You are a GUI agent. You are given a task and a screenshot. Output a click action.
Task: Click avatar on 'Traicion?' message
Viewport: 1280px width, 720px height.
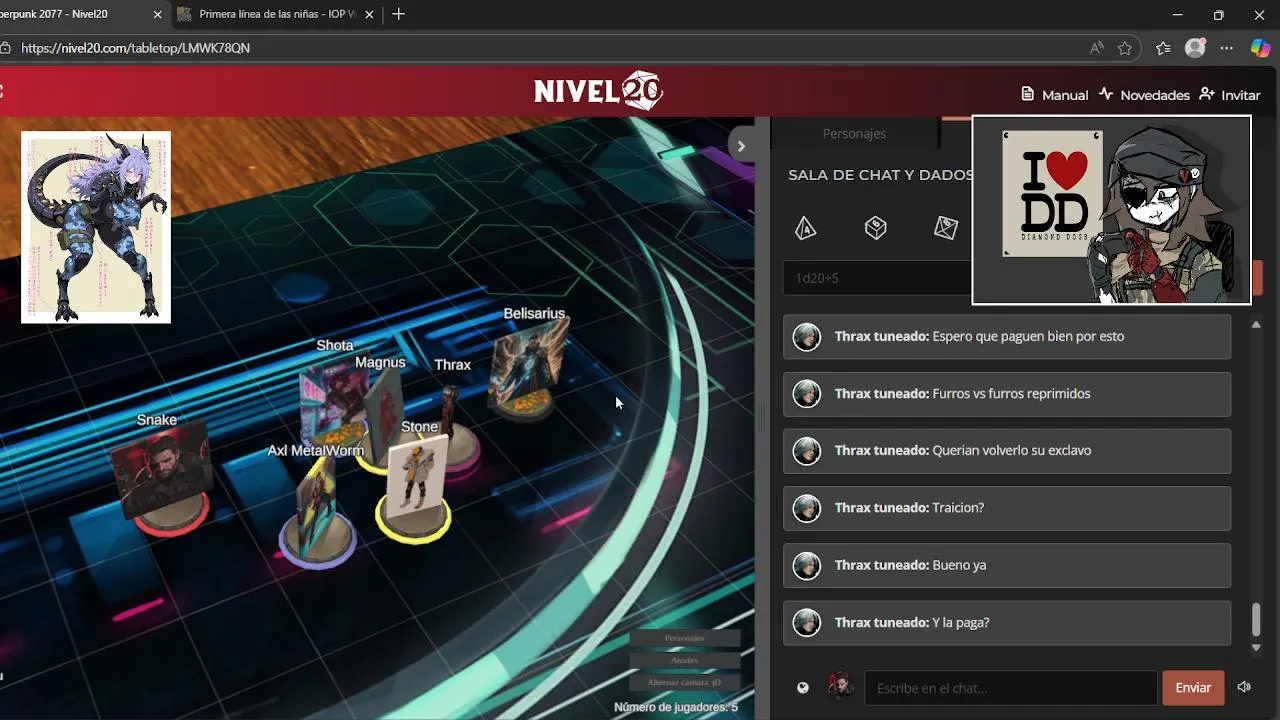click(x=806, y=508)
